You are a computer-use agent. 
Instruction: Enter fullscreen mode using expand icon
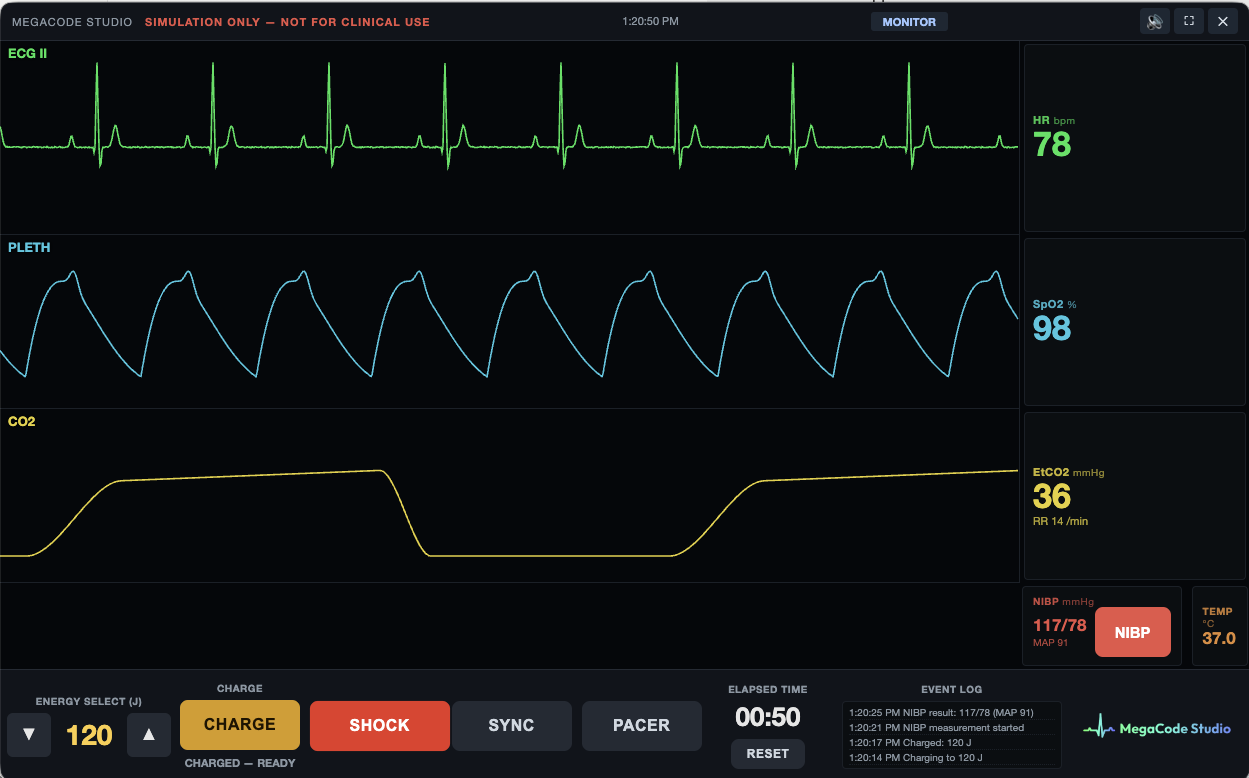(1189, 21)
